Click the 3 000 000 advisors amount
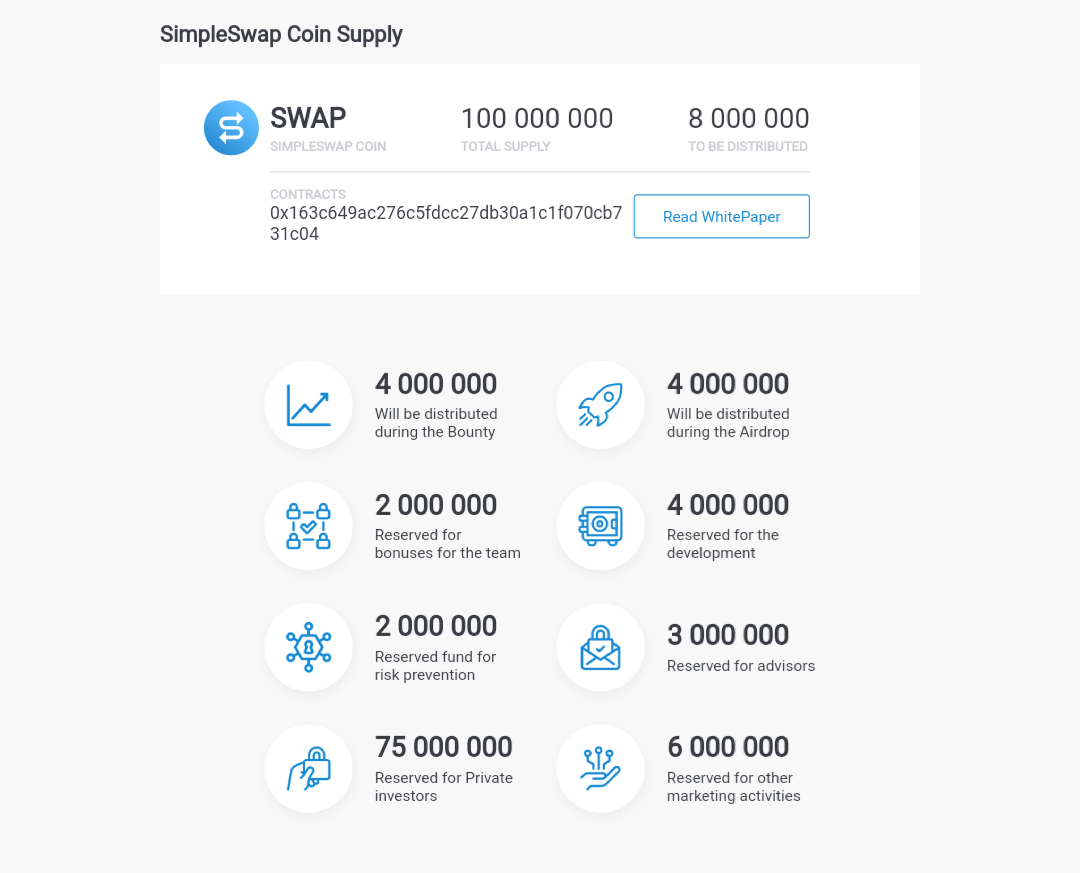This screenshot has width=1080, height=873. point(728,635)
